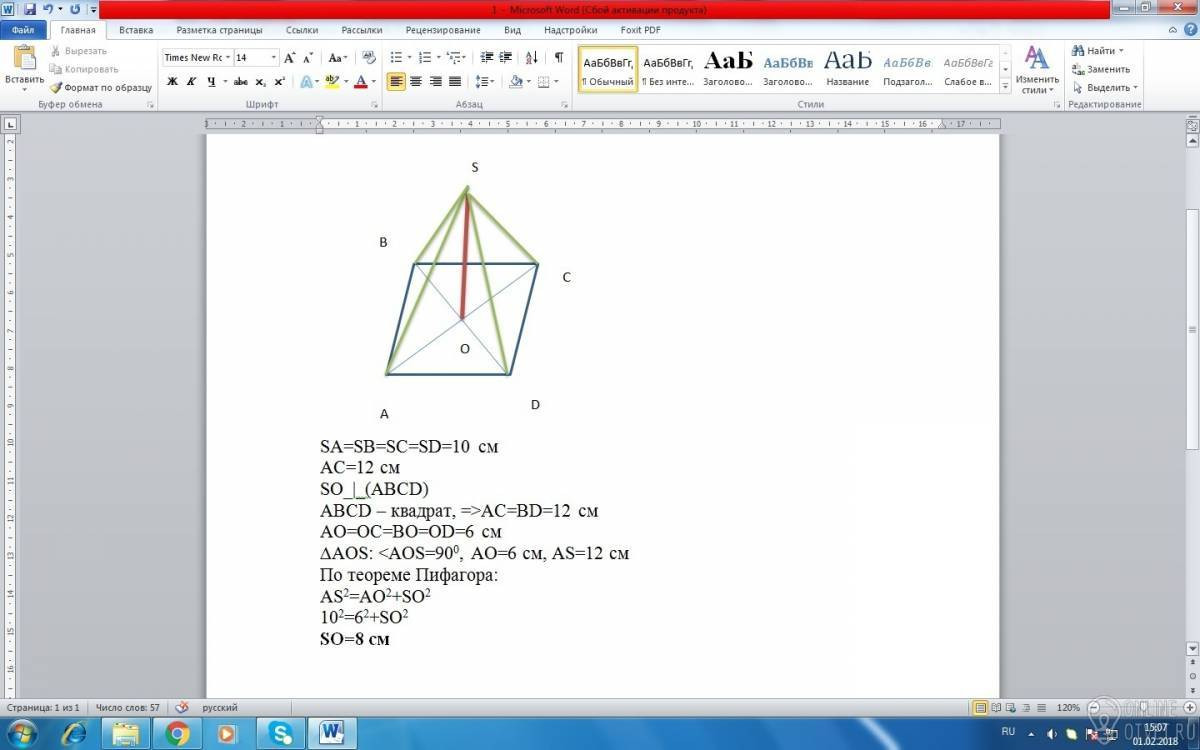Screen dimensions: 1200x750
Task: Click the Grow Font icon
Action: (289, 58)
